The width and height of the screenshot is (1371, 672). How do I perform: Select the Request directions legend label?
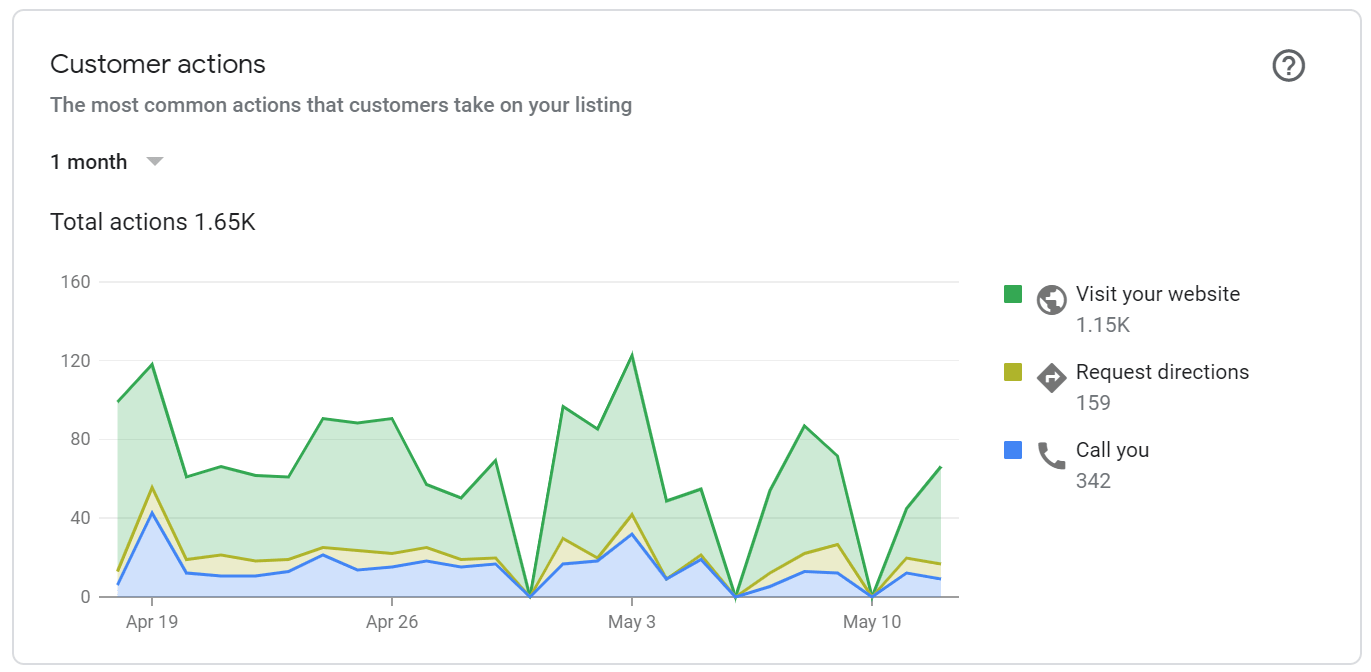(1162, 372)
